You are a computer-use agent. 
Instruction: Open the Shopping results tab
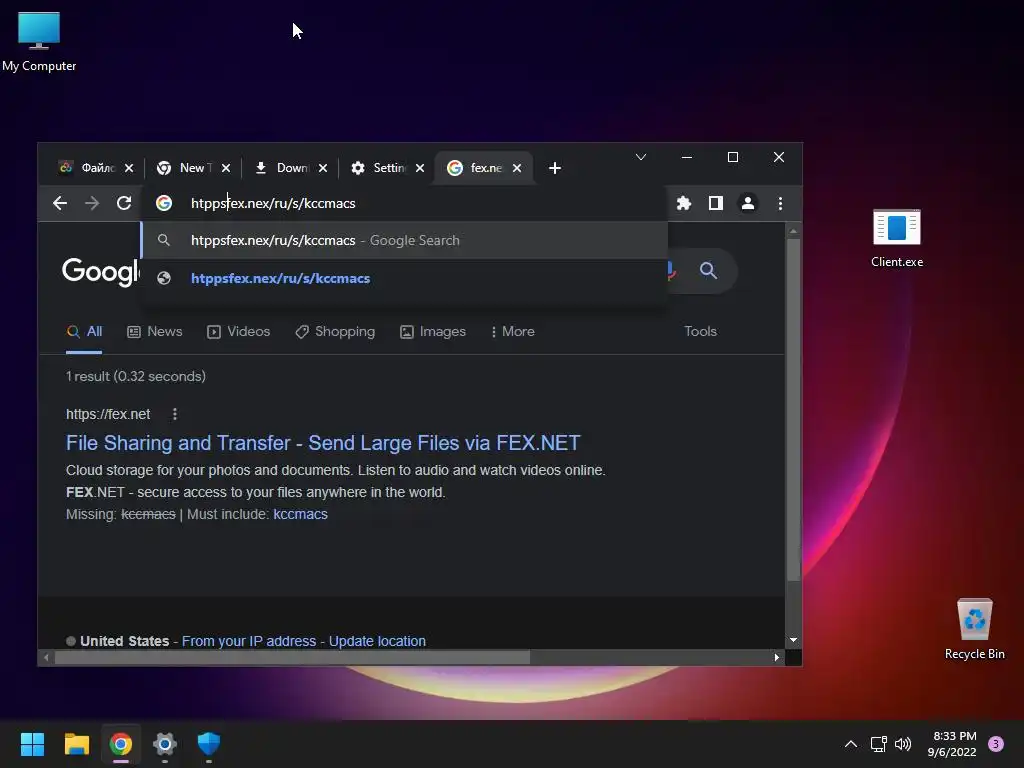coord(335,332)
